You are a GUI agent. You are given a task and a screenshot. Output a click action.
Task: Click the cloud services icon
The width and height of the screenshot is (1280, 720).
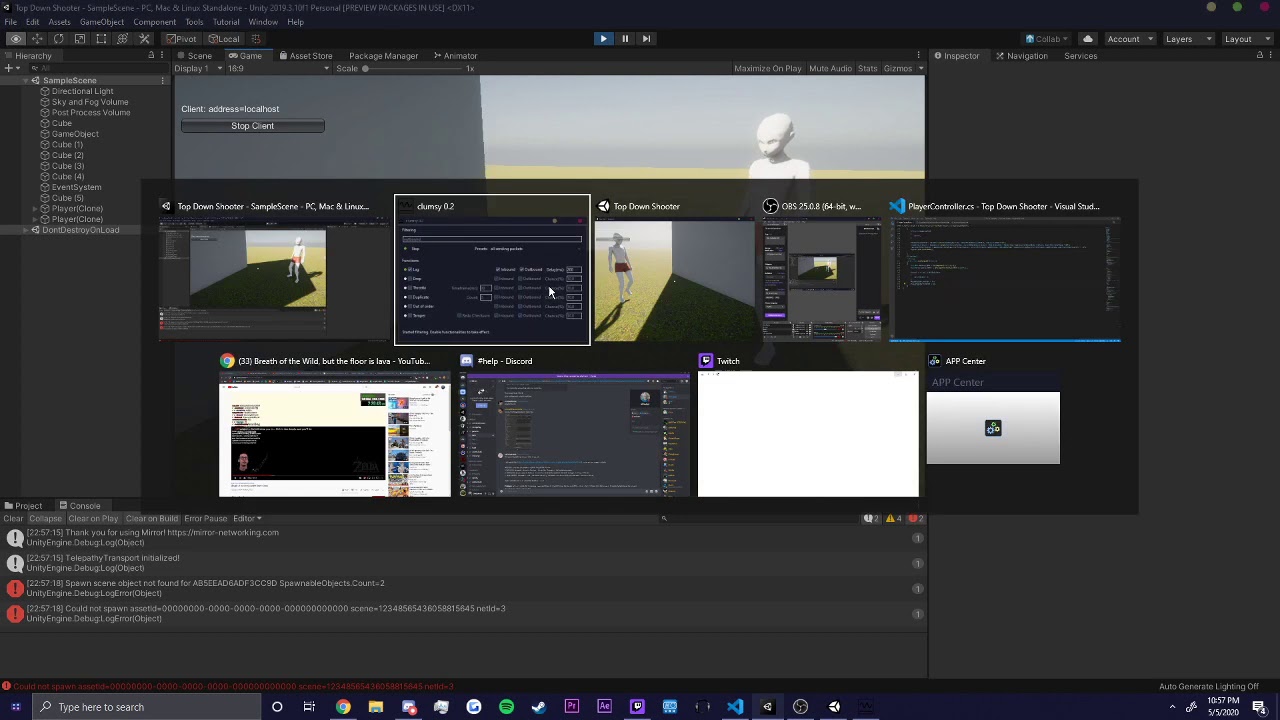point(1087,39)
